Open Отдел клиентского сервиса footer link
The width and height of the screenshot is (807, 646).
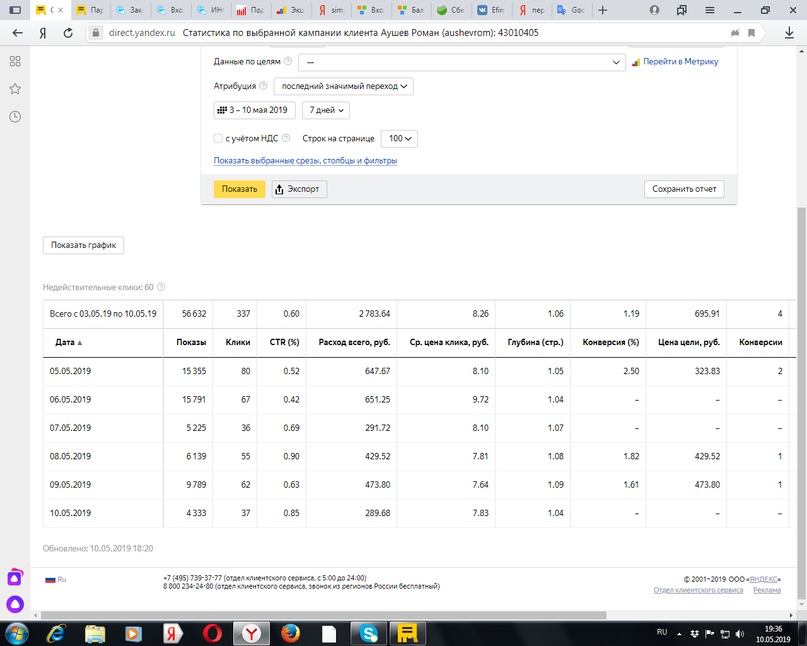coord(698,590)
